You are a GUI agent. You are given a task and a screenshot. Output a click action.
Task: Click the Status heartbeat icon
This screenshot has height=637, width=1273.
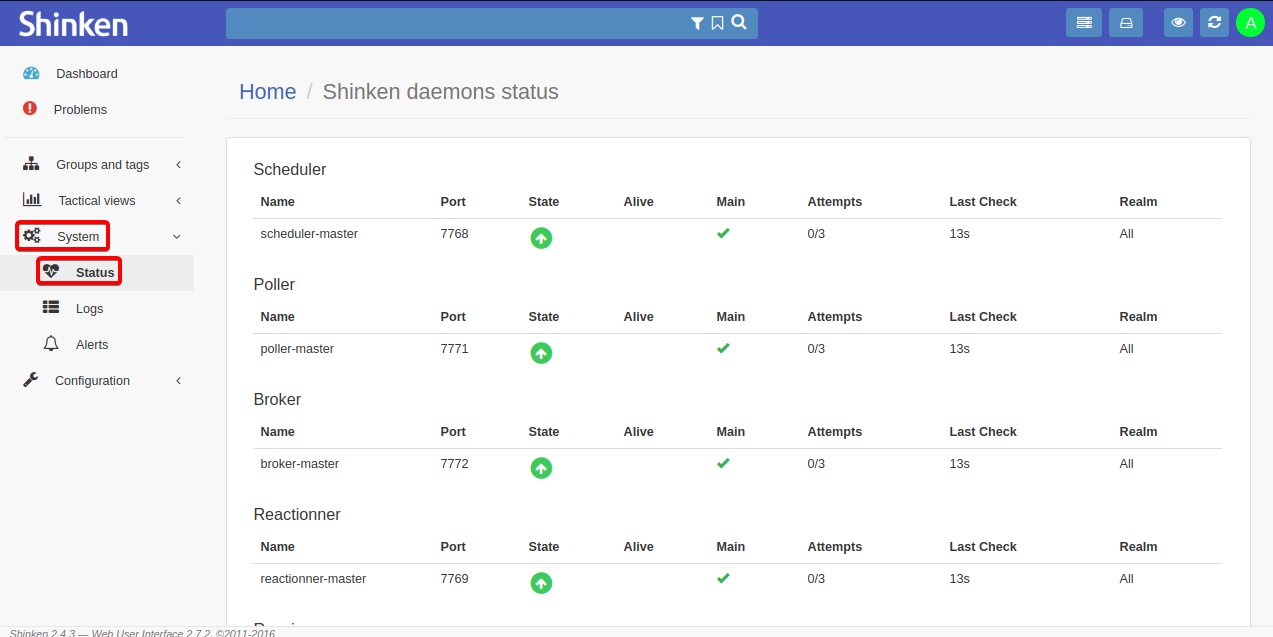coord(51,271)
